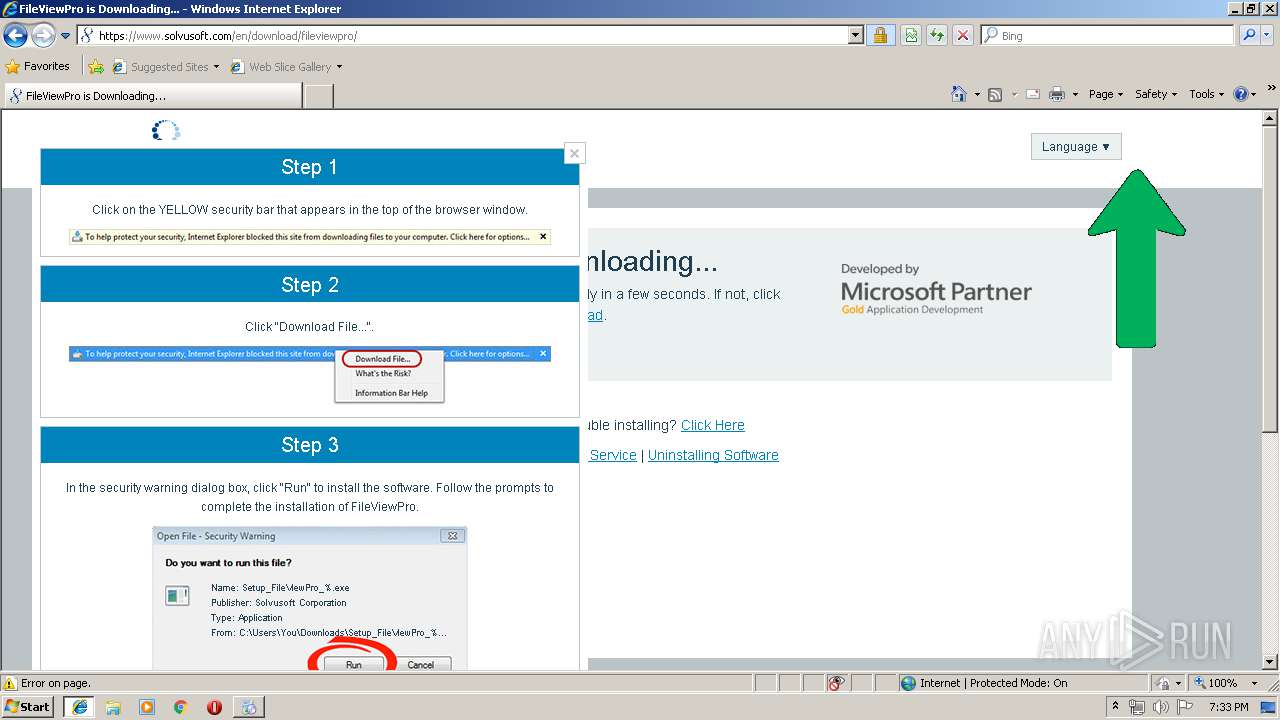Expand the Home button dropdown arrow
This screenshot has width=1280, height=720.
977,94
